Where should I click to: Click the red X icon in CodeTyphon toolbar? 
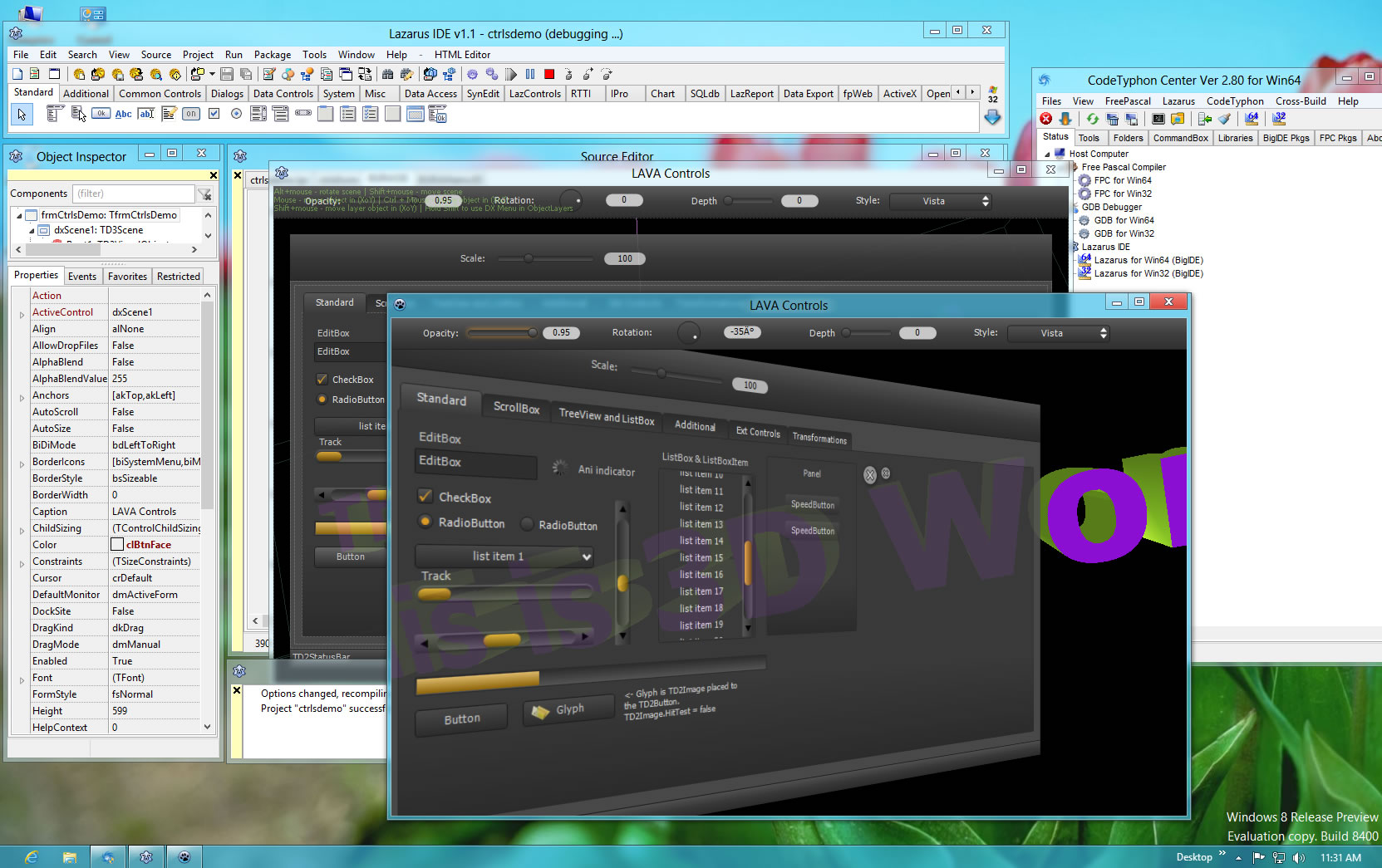point(1045,119)
